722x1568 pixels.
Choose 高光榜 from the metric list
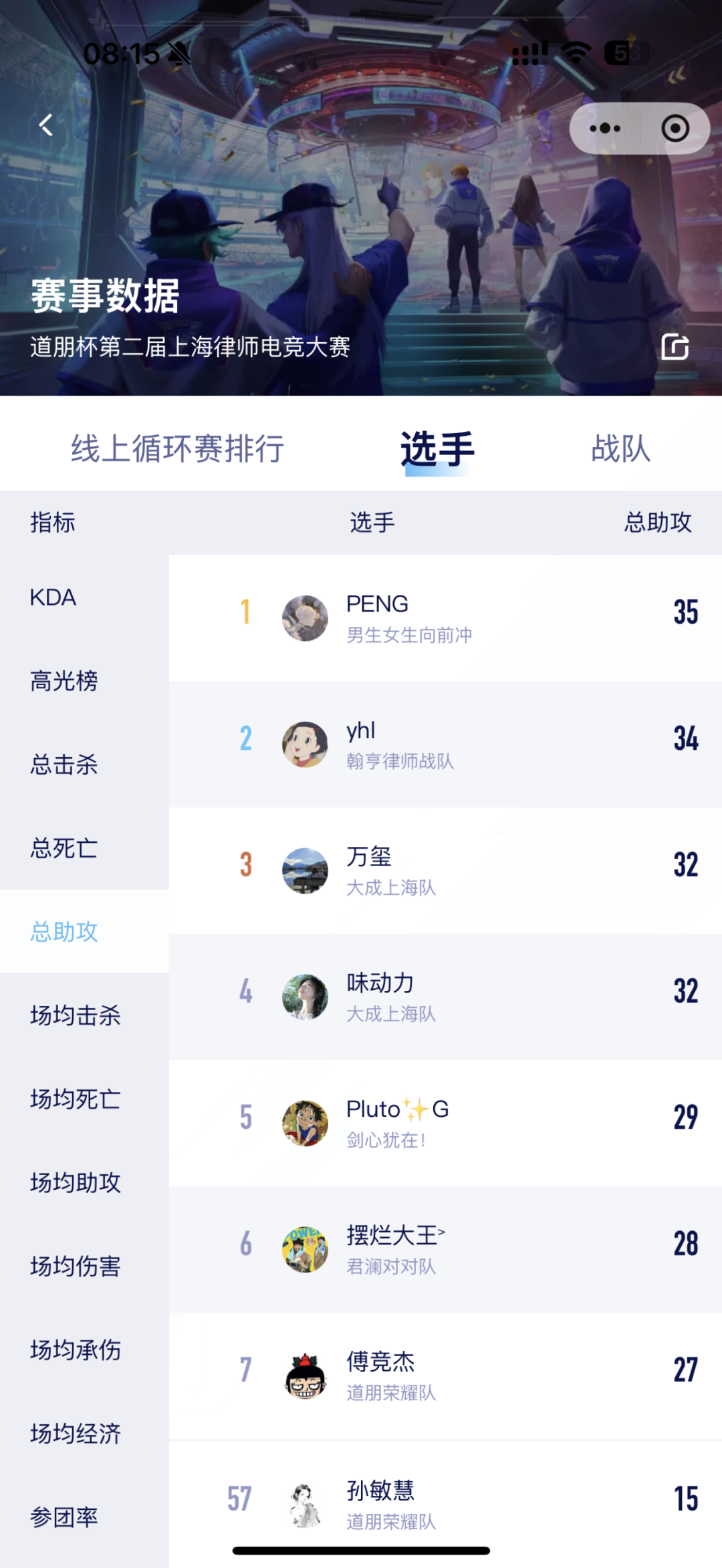64,681
